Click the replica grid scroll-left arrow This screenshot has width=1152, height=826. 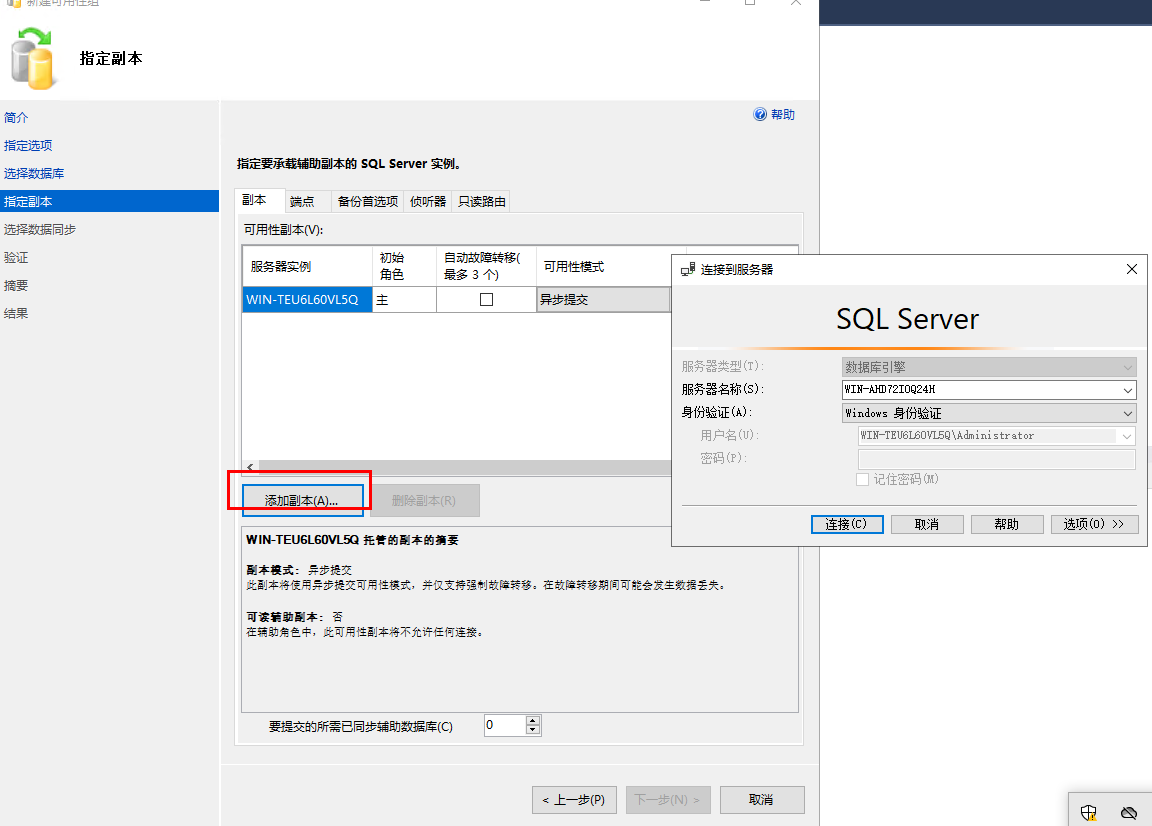point(251,467)
